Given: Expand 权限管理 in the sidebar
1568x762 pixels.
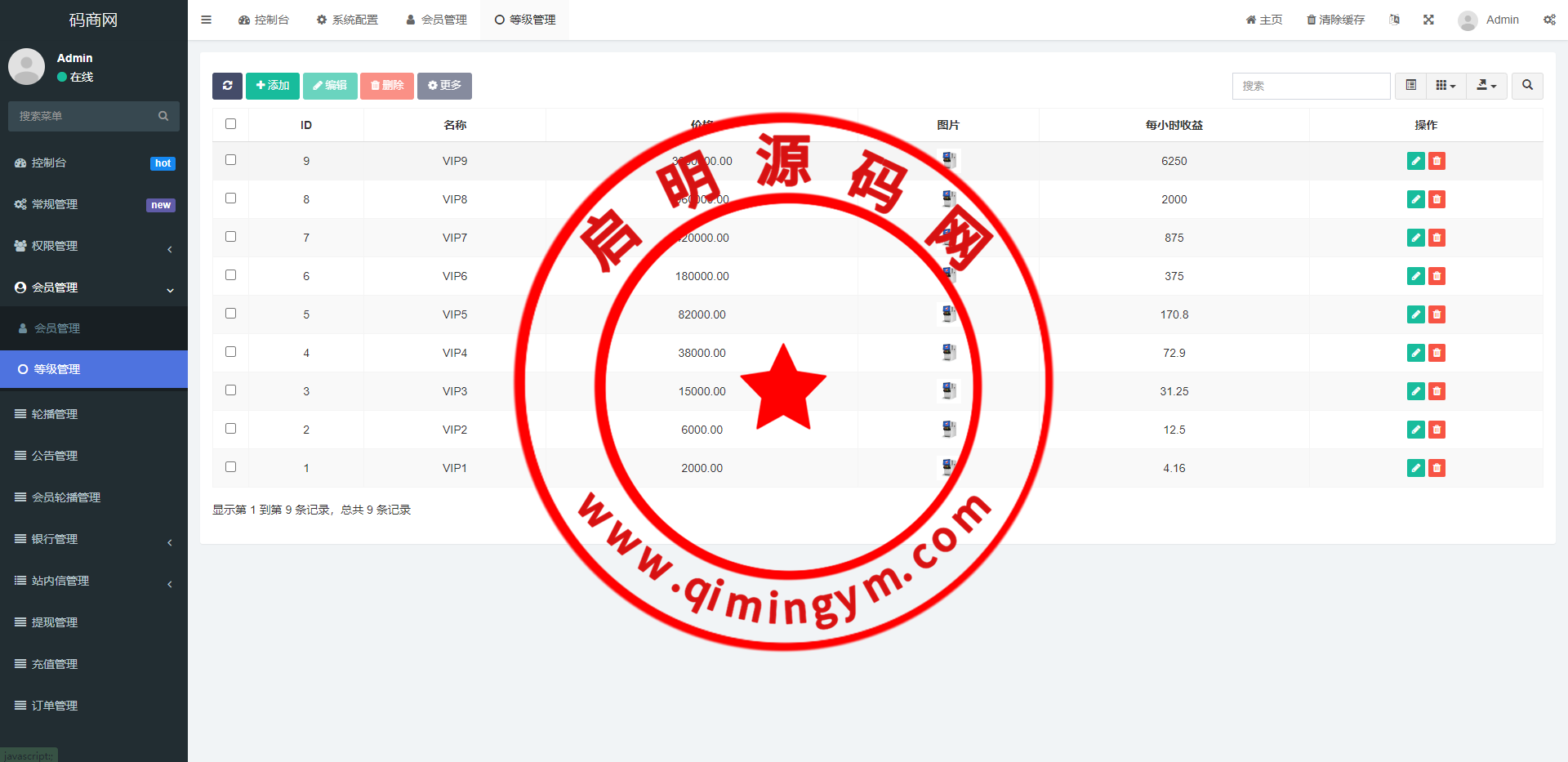Looking at the screenshot, I should click(94, 246).
